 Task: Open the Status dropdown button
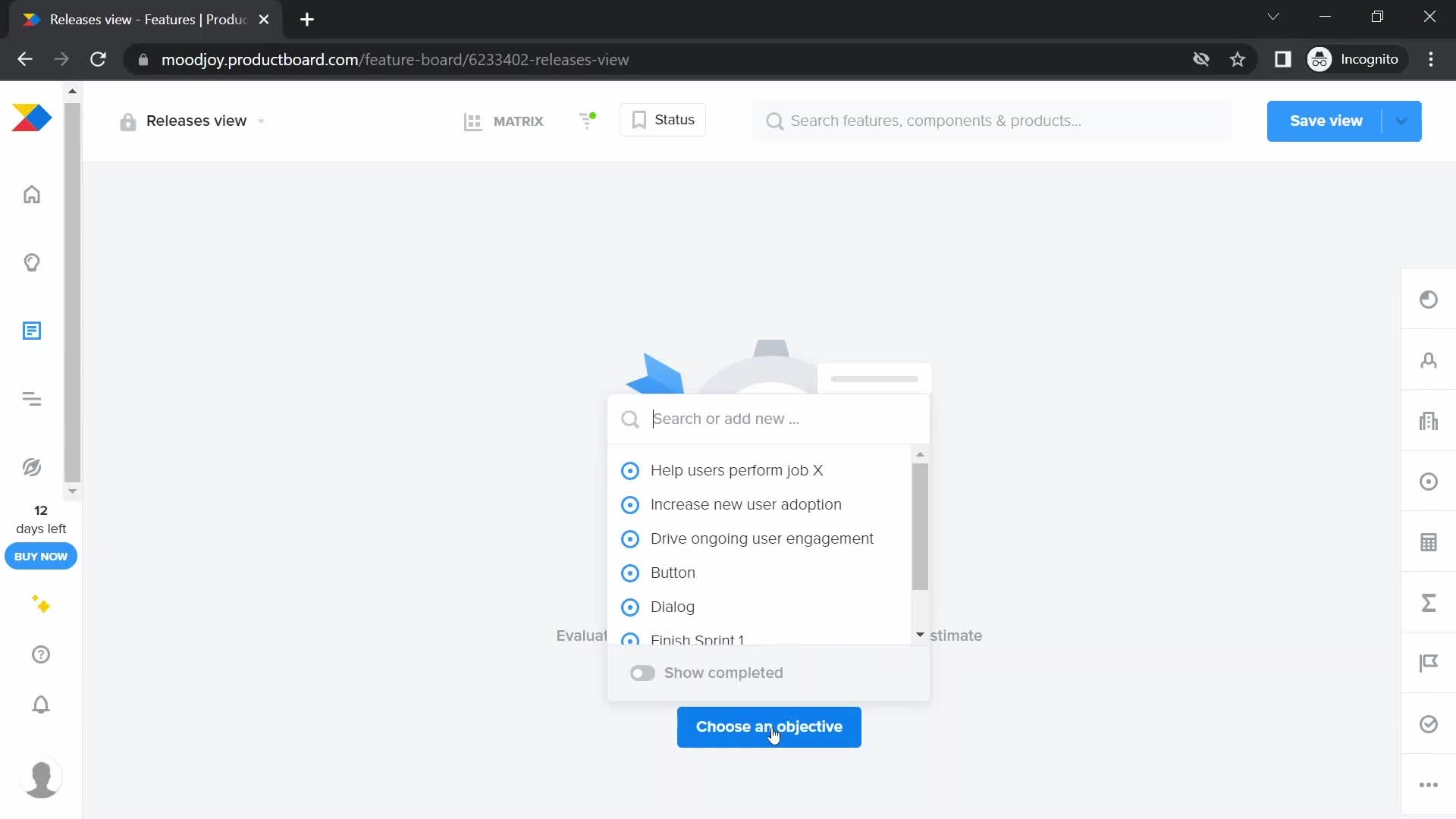coord(662,120)
